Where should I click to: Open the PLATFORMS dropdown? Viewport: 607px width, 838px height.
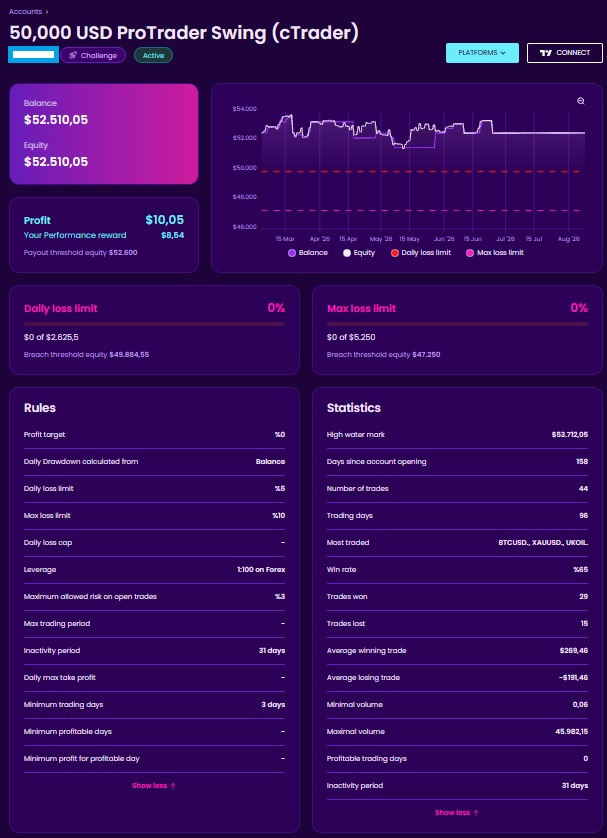point(482,53)
